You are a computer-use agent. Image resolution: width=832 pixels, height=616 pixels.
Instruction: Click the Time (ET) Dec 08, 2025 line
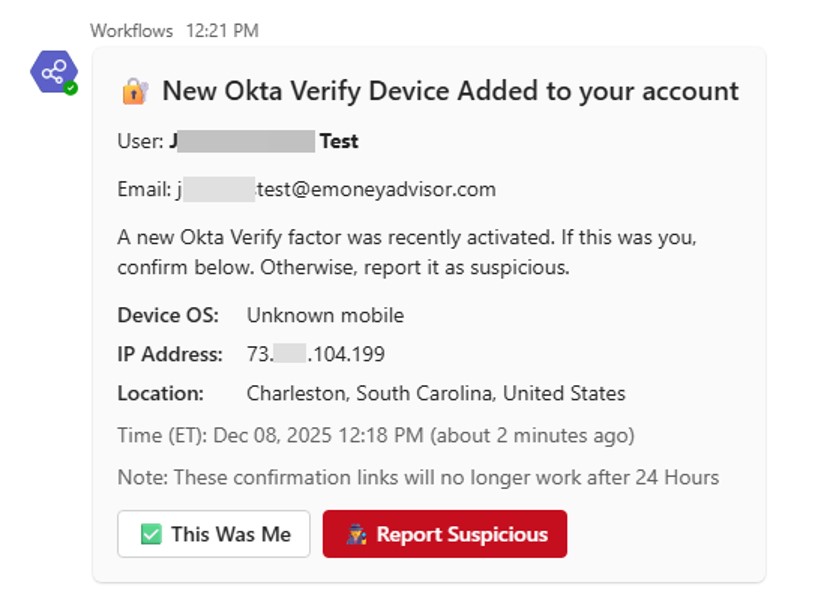pos(376,436)
